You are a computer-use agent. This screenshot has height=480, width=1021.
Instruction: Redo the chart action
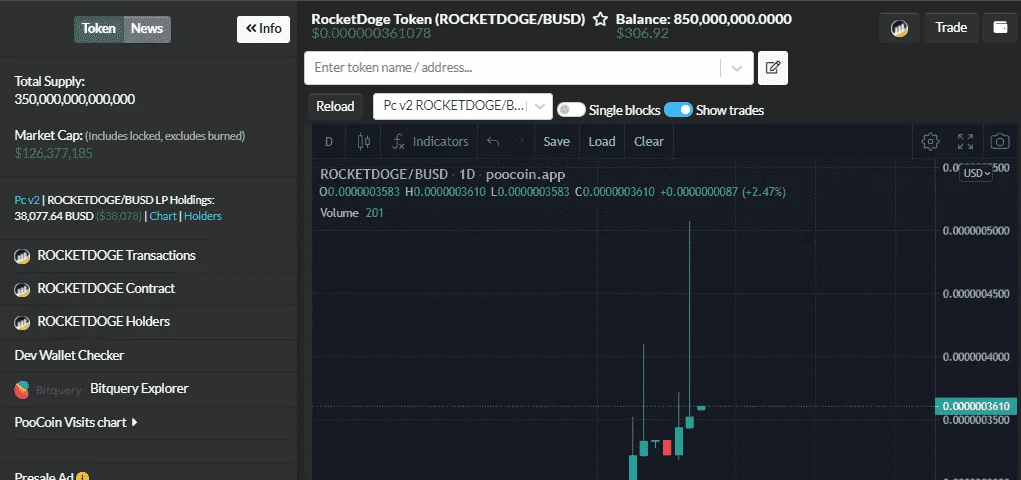point(519,141)
